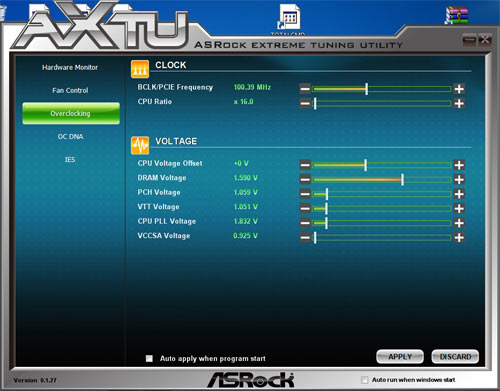Image resolution: width=500 pixels, height=391 pixels.
Task: Decrease PCH Voltage via minus button
Action: point(305,194)
